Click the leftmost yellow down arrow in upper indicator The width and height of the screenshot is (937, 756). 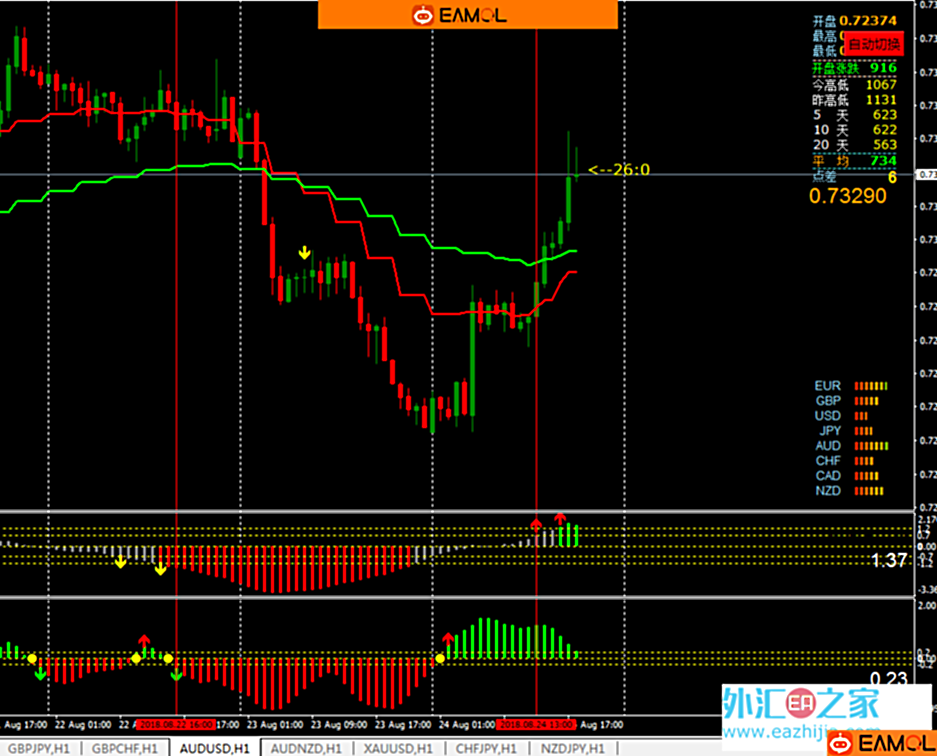120,563
